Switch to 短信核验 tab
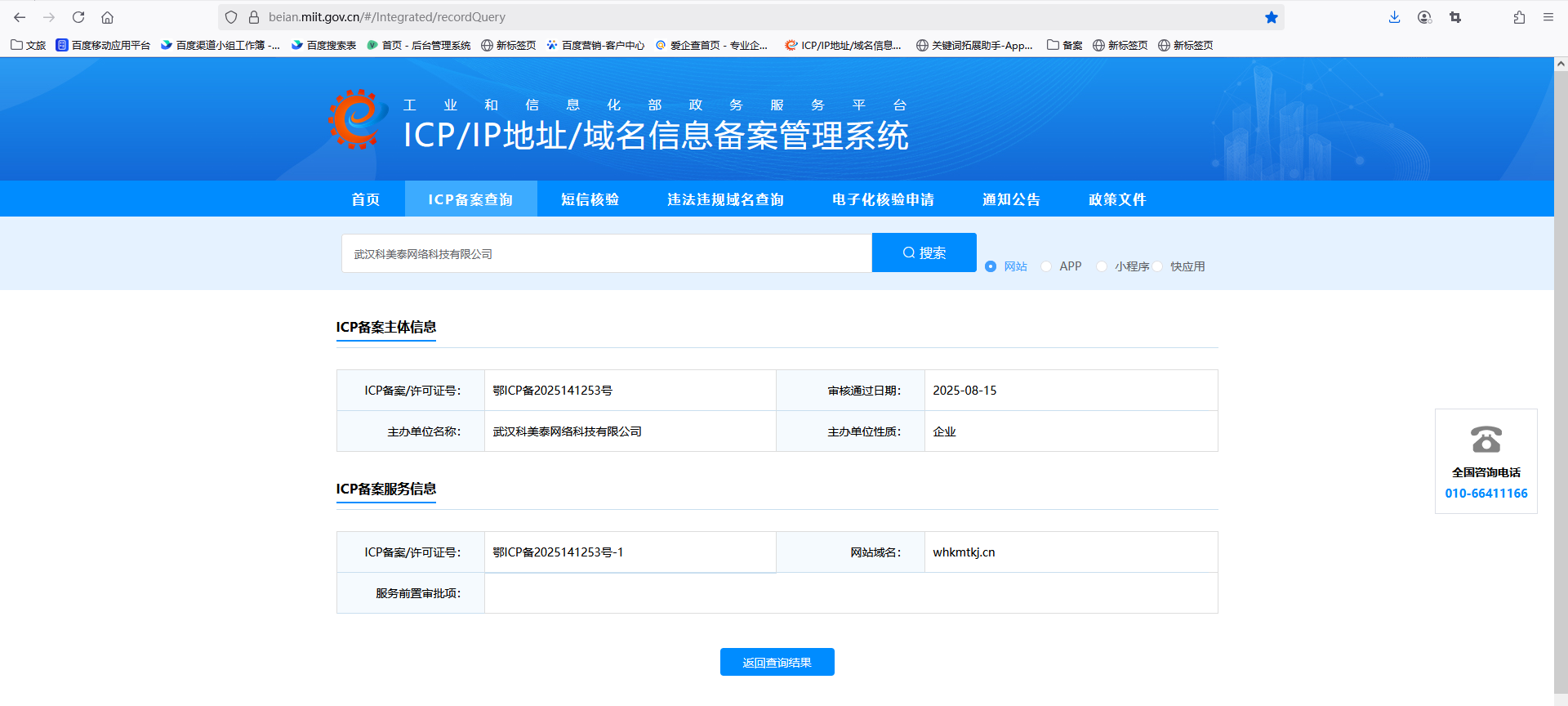Image resolution: width=1568 pixels, height=706 pixels. 590,199
